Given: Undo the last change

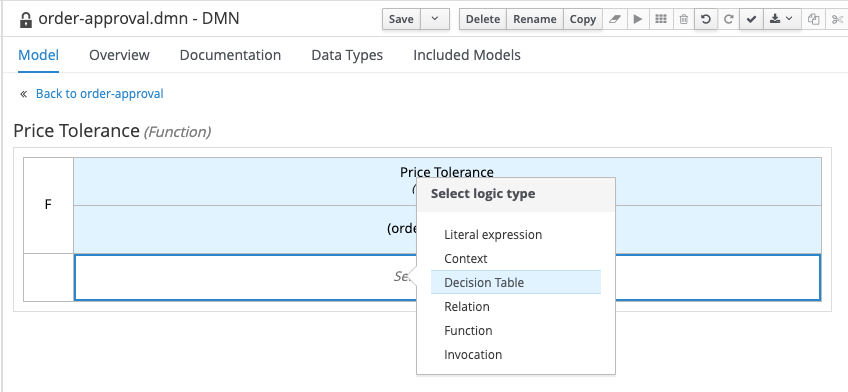Looking at the screenshot, I should (x=706, y=19).
